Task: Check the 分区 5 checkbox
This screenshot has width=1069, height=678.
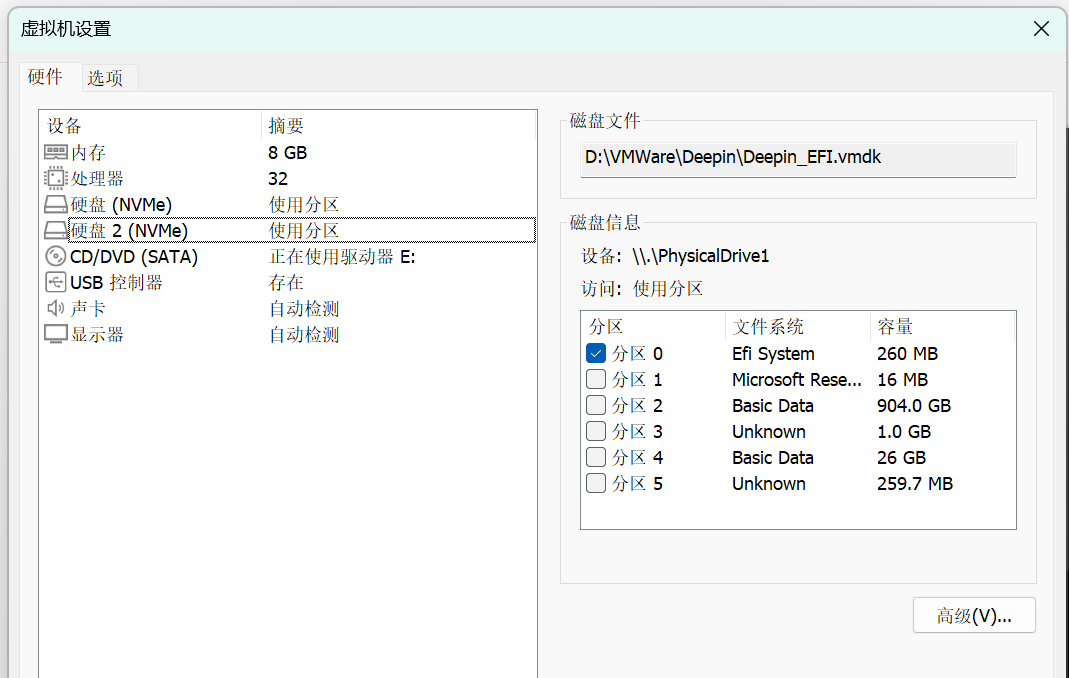Action: [596, 483]
